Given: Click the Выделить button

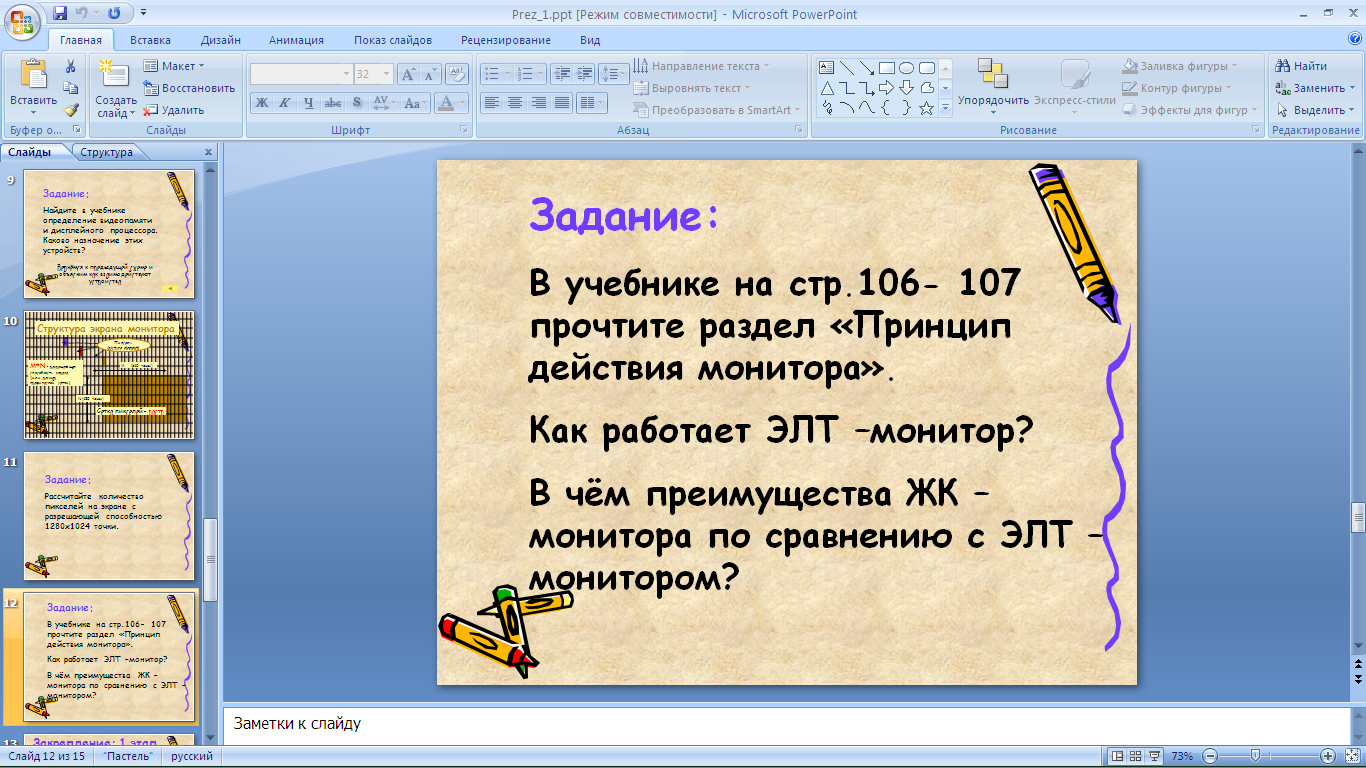Looking at the screenshot, I should pos(1316,110).
